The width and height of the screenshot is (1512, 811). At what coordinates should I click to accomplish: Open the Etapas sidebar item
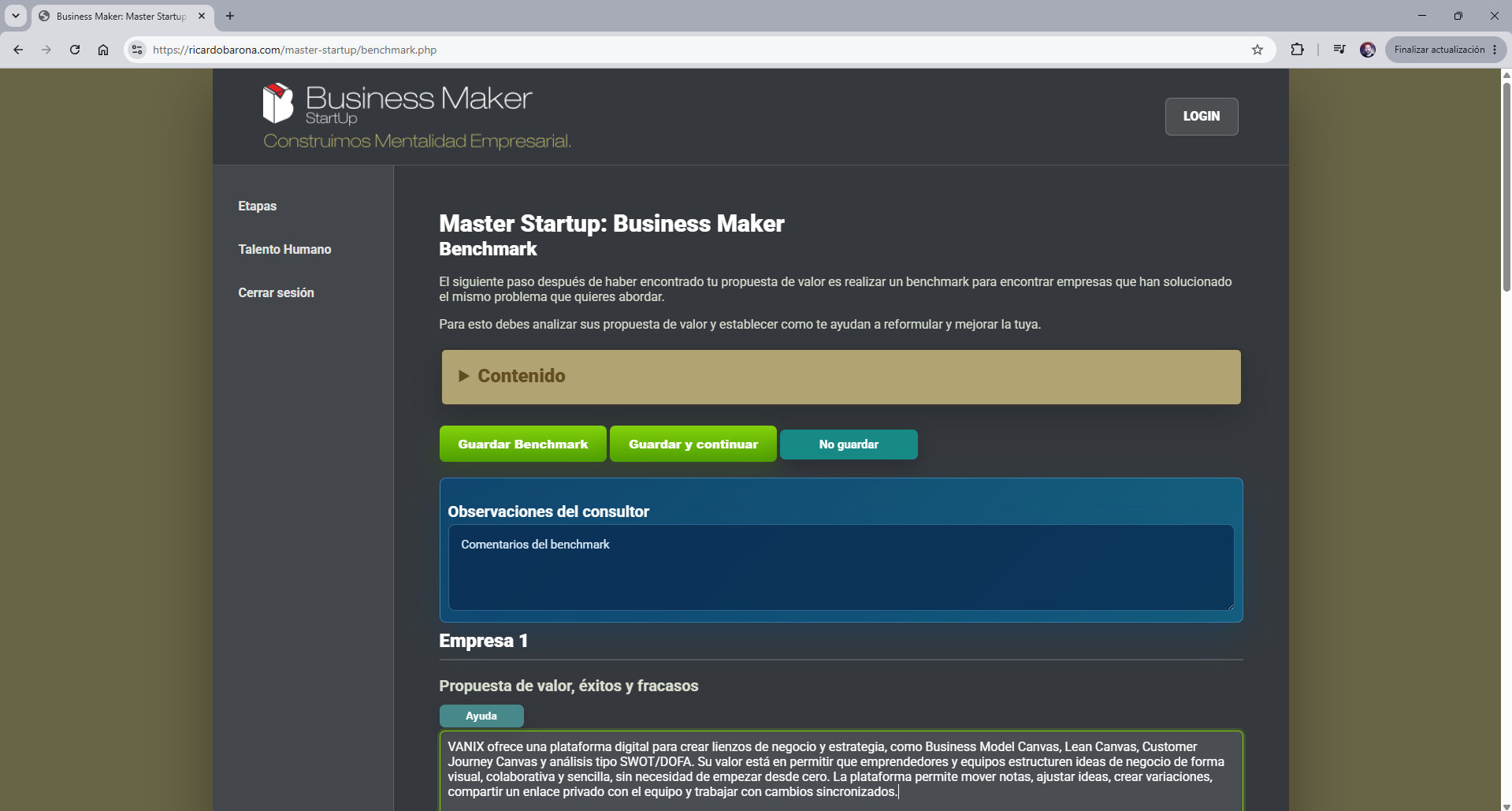[258, 206]
